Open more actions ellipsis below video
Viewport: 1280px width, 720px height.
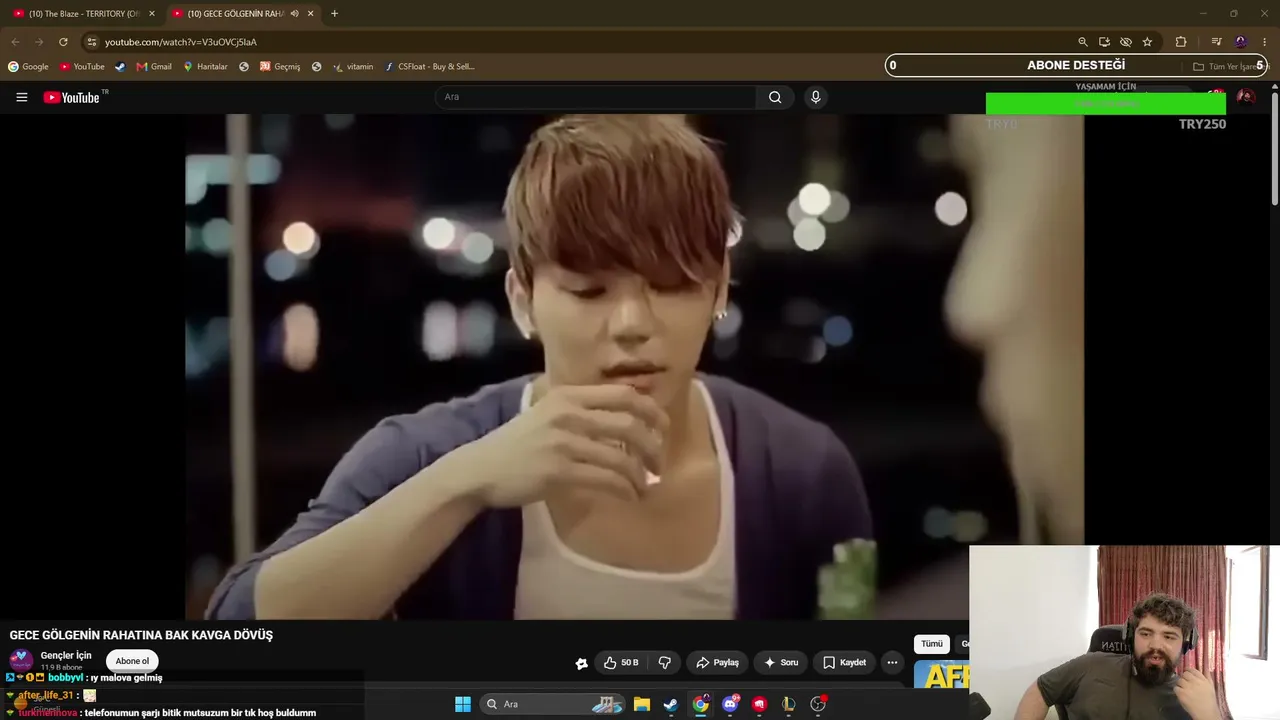(x=892, y=662)
